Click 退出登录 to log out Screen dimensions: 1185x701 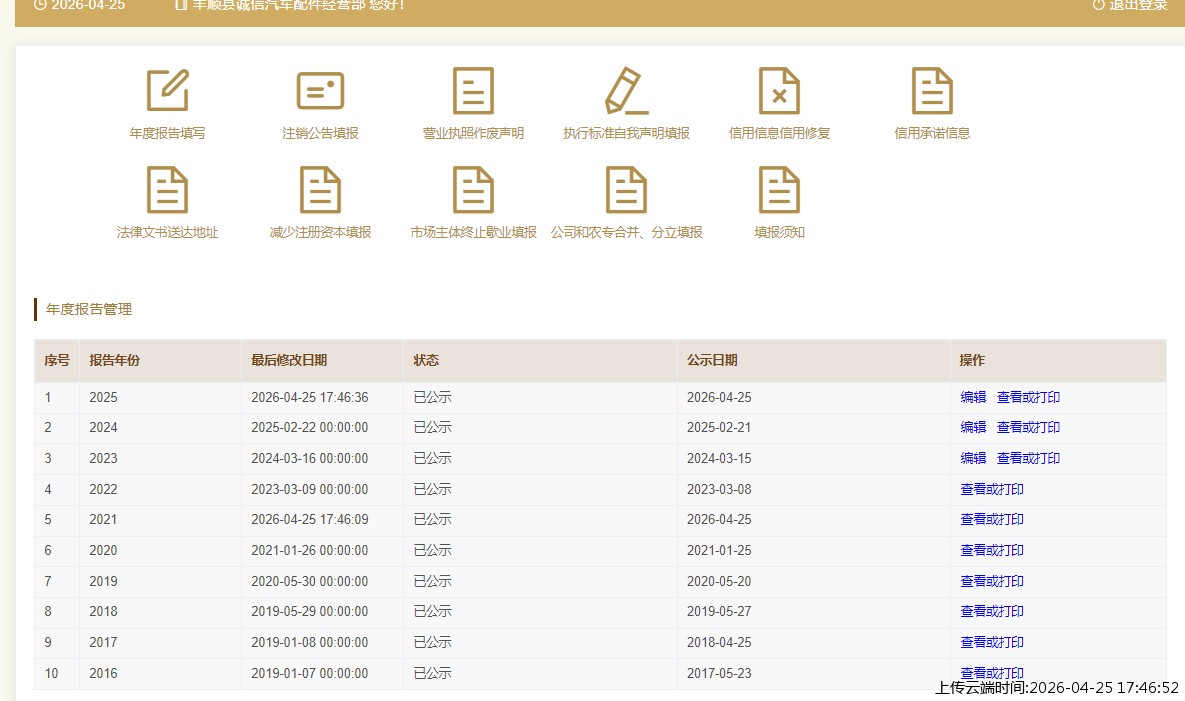tap(1130, 5)
